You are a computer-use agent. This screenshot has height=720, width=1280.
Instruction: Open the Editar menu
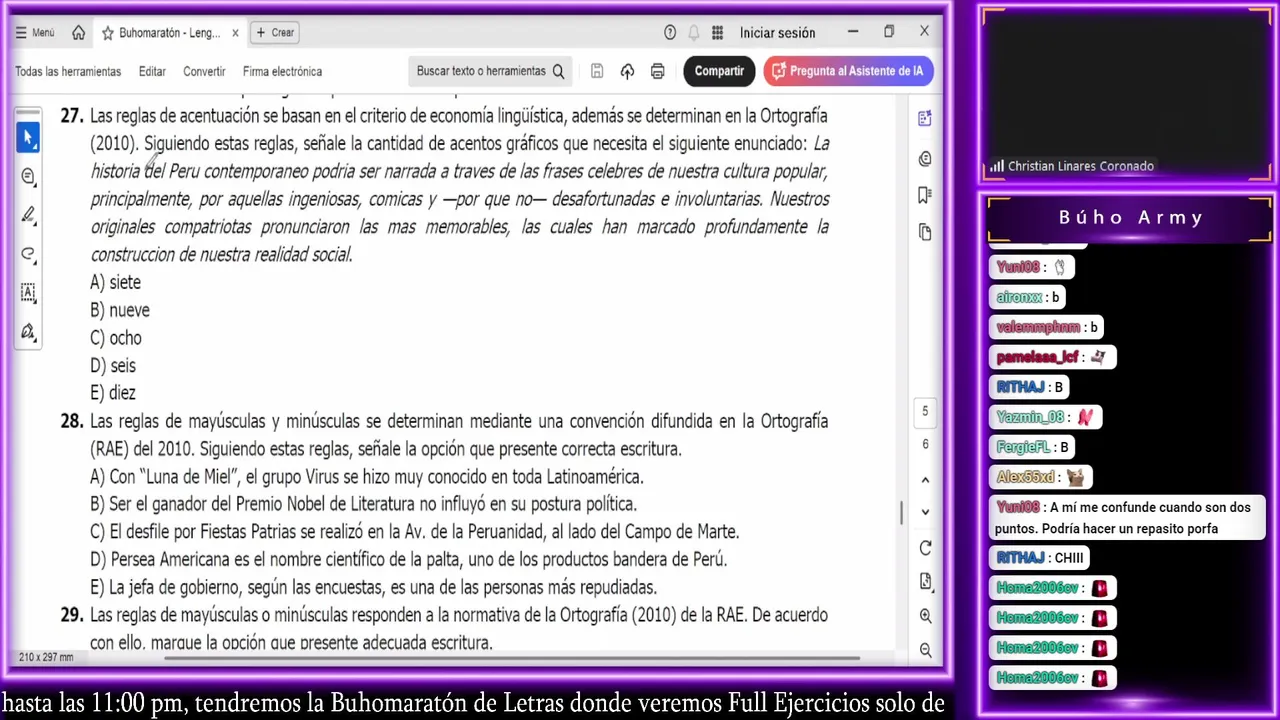point(152,71)
